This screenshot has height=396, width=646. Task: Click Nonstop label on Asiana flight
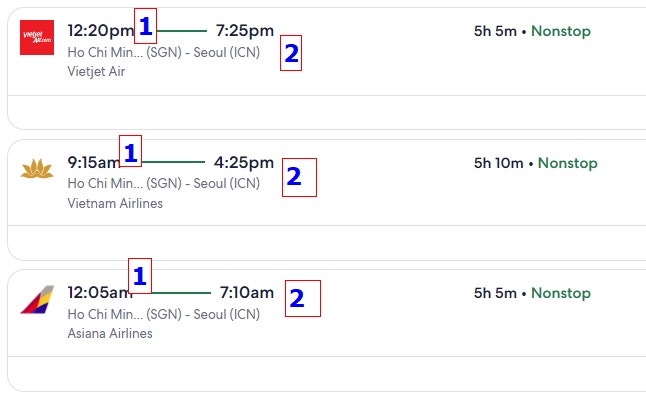[x=561, y=293]
